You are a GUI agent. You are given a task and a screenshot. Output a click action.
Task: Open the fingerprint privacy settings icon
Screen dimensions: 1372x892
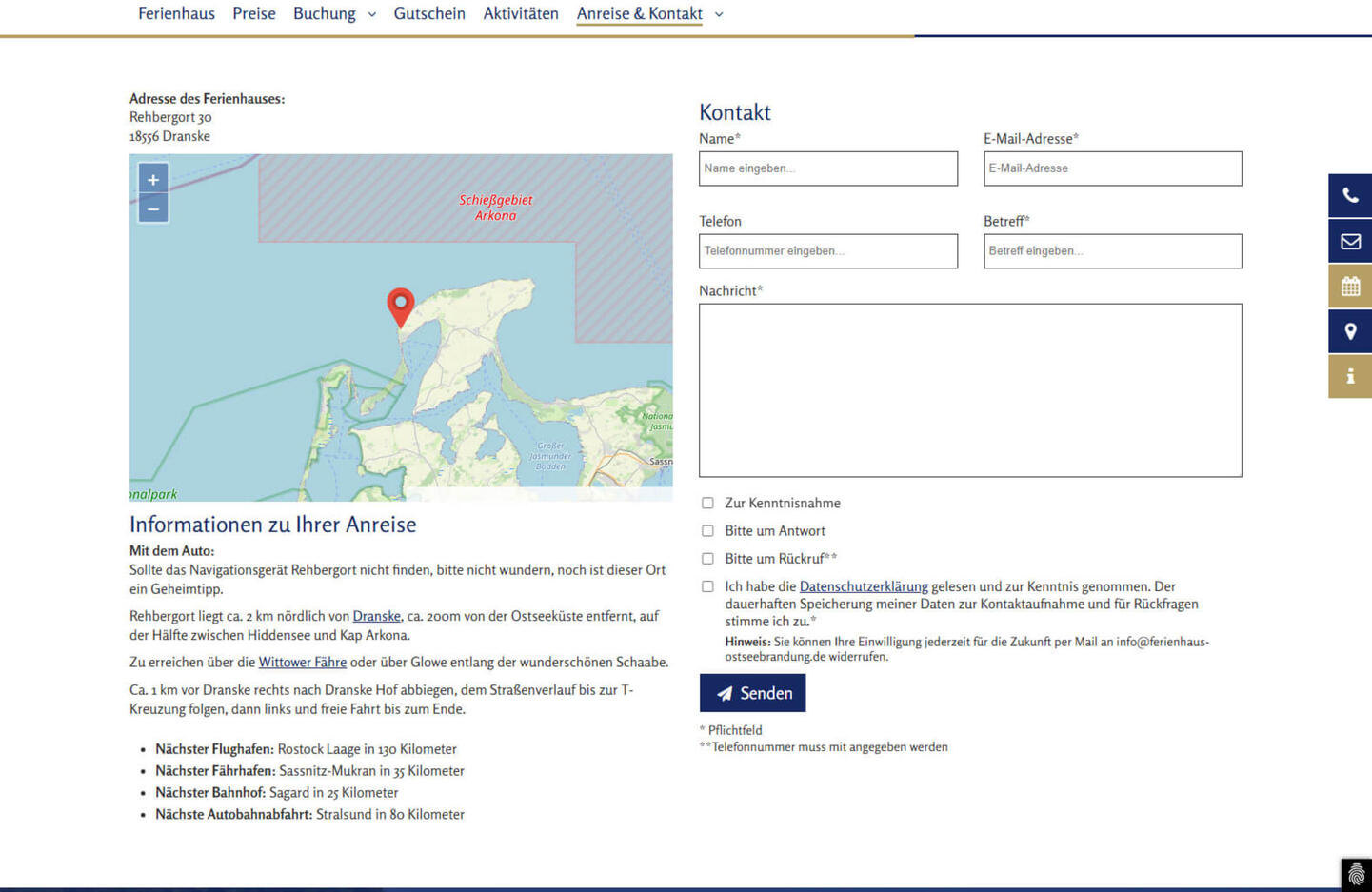pyautogui.click(x=1356, y=875)
